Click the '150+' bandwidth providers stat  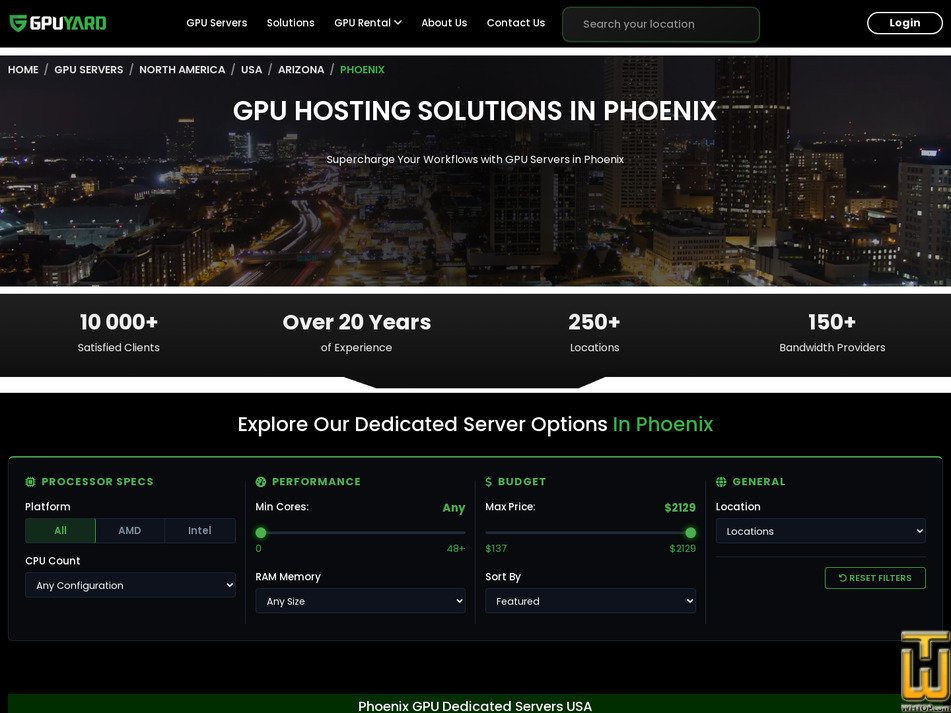tap(832, 322)
